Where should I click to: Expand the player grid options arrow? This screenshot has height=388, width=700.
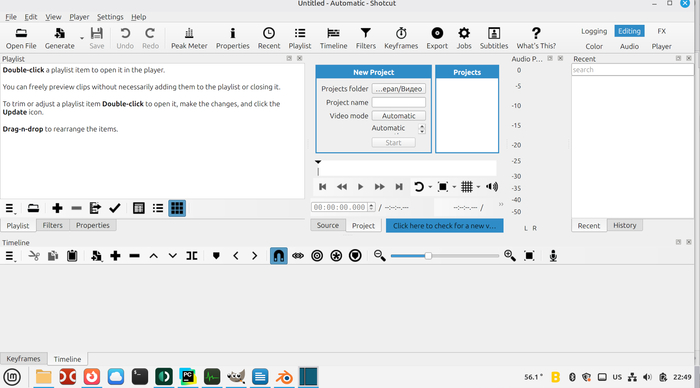click(x=479, y=187)
